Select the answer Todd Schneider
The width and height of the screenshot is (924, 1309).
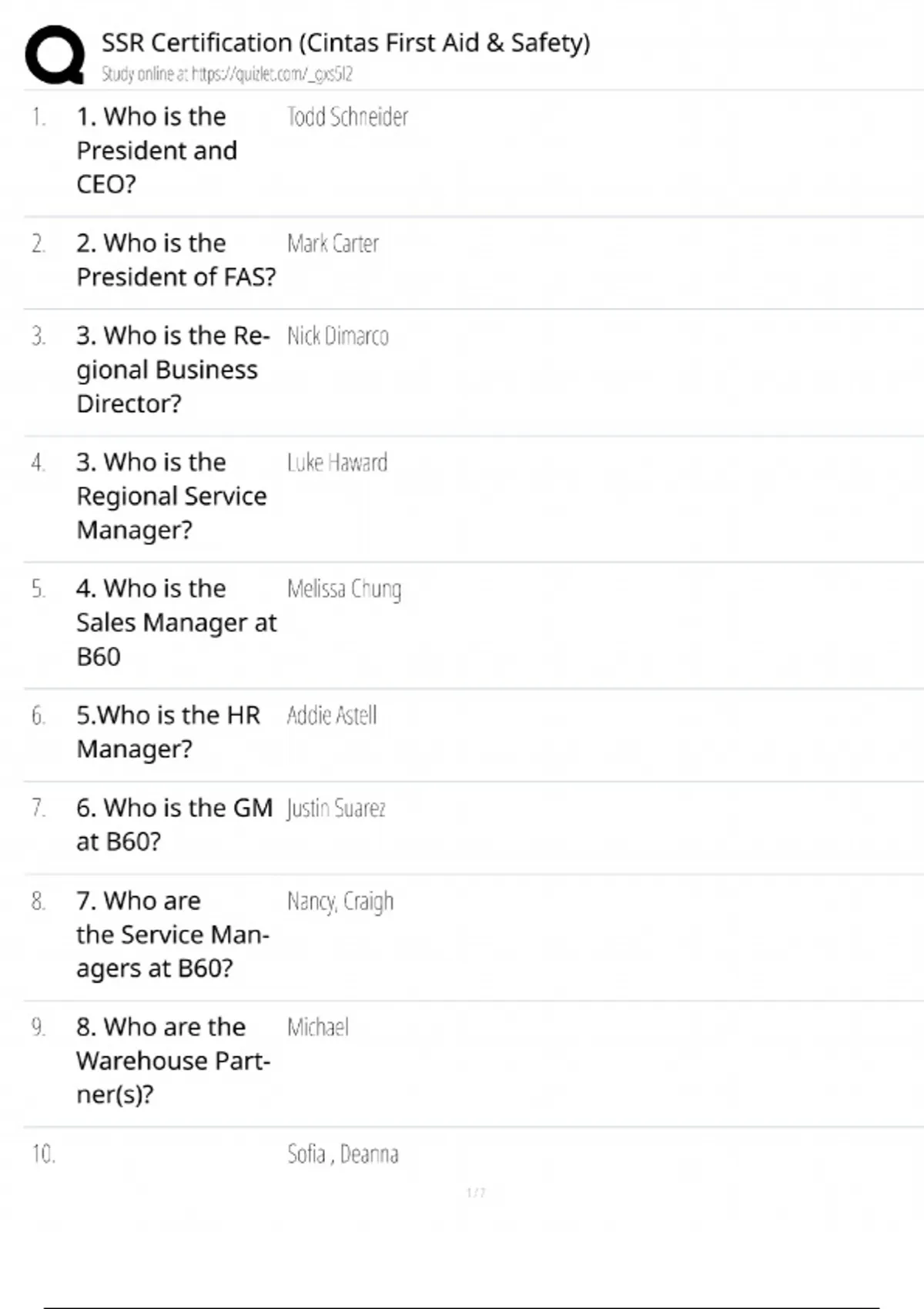point(347,117)
